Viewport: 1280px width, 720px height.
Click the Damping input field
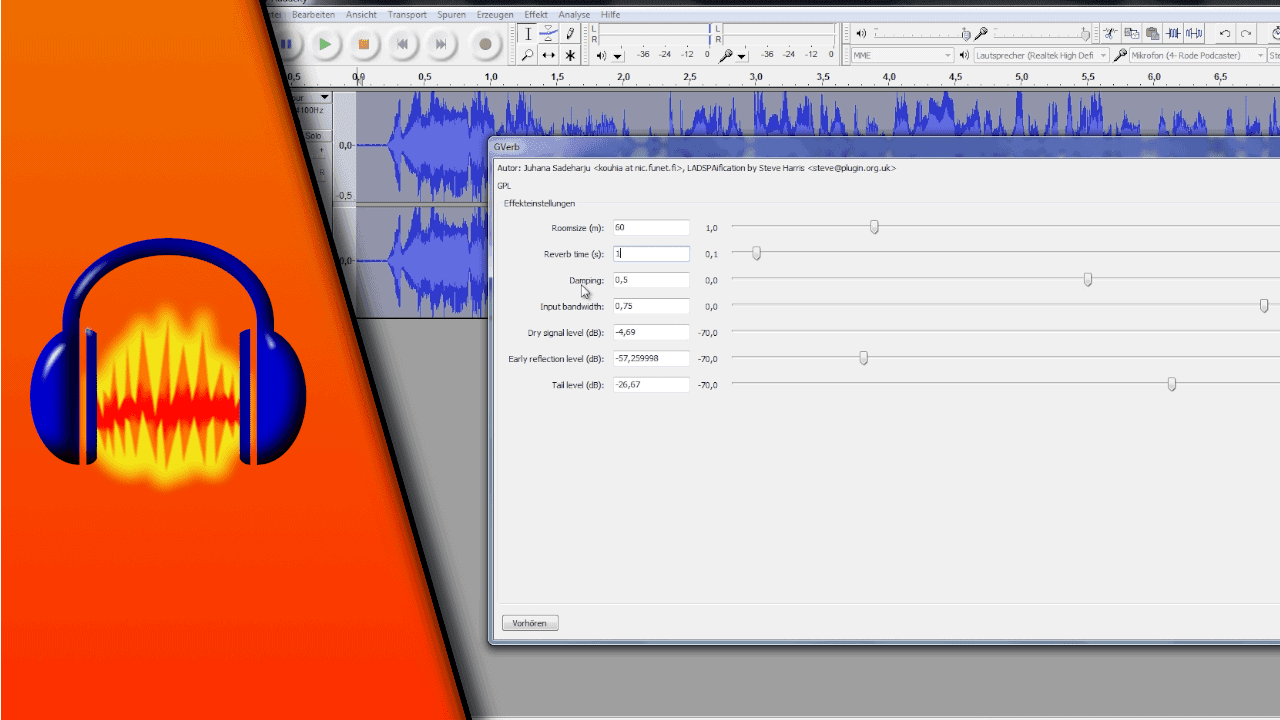651,280
